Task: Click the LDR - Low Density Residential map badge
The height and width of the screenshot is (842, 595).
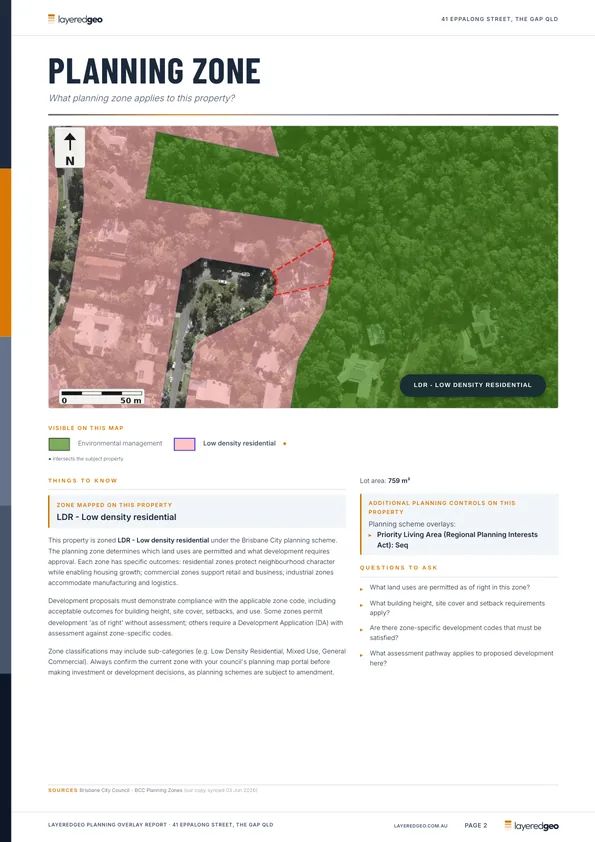Action: pyautogui.click(x=473, y=385)
